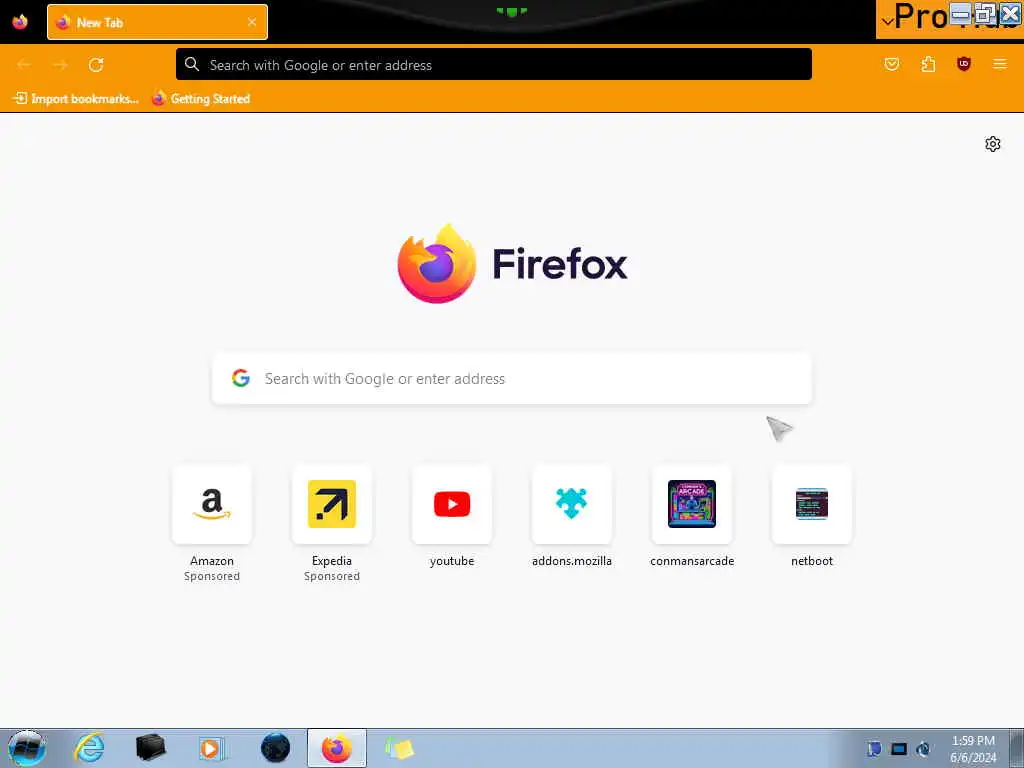Click the Windows Start orb
This screenshot has height=768, width=1024.
coord(27,748)
